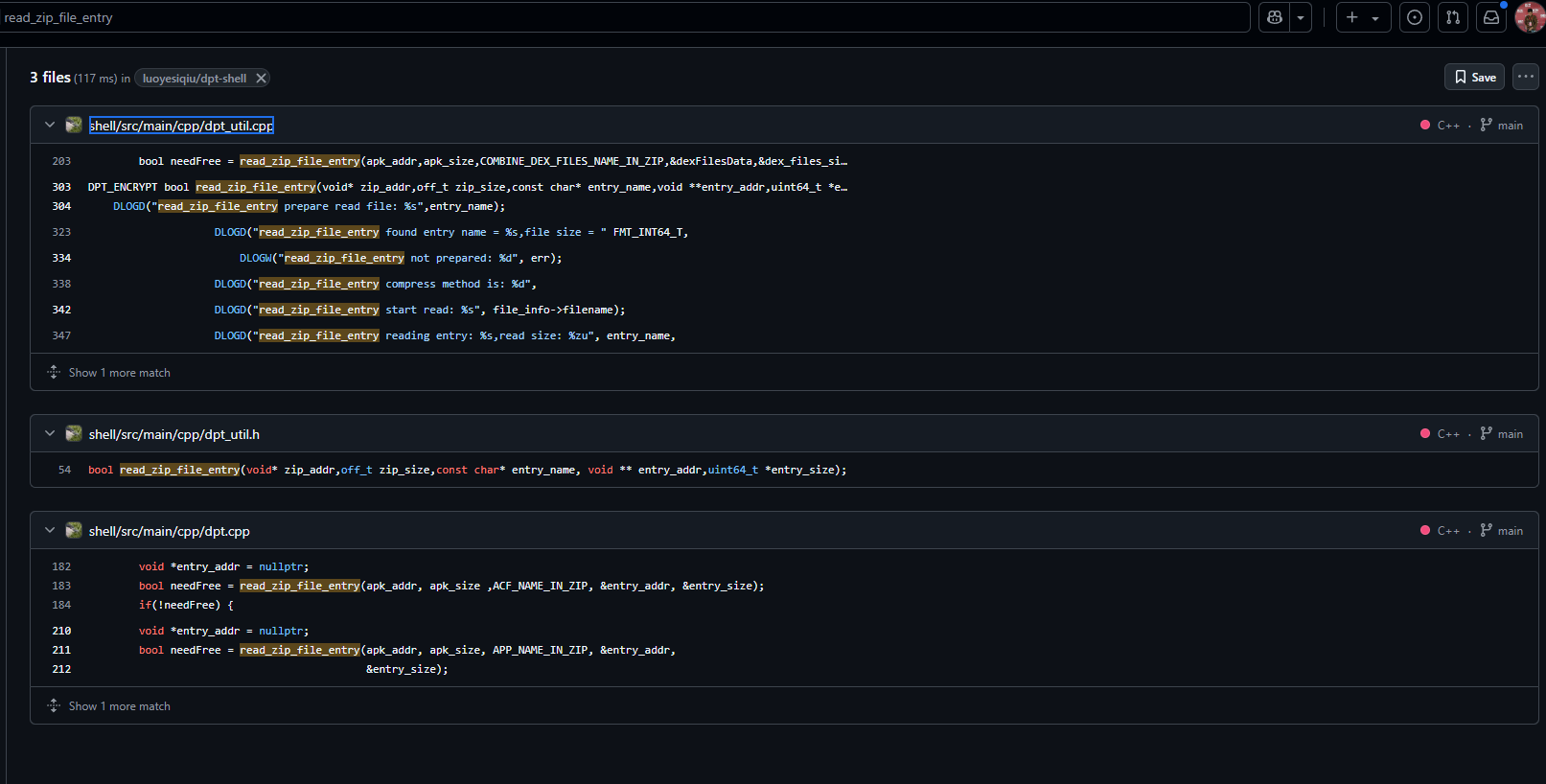The height and width of the screenshot is (784, 1546).
Task: Open the create new plus menu
Action: (x=1363, y=17)
